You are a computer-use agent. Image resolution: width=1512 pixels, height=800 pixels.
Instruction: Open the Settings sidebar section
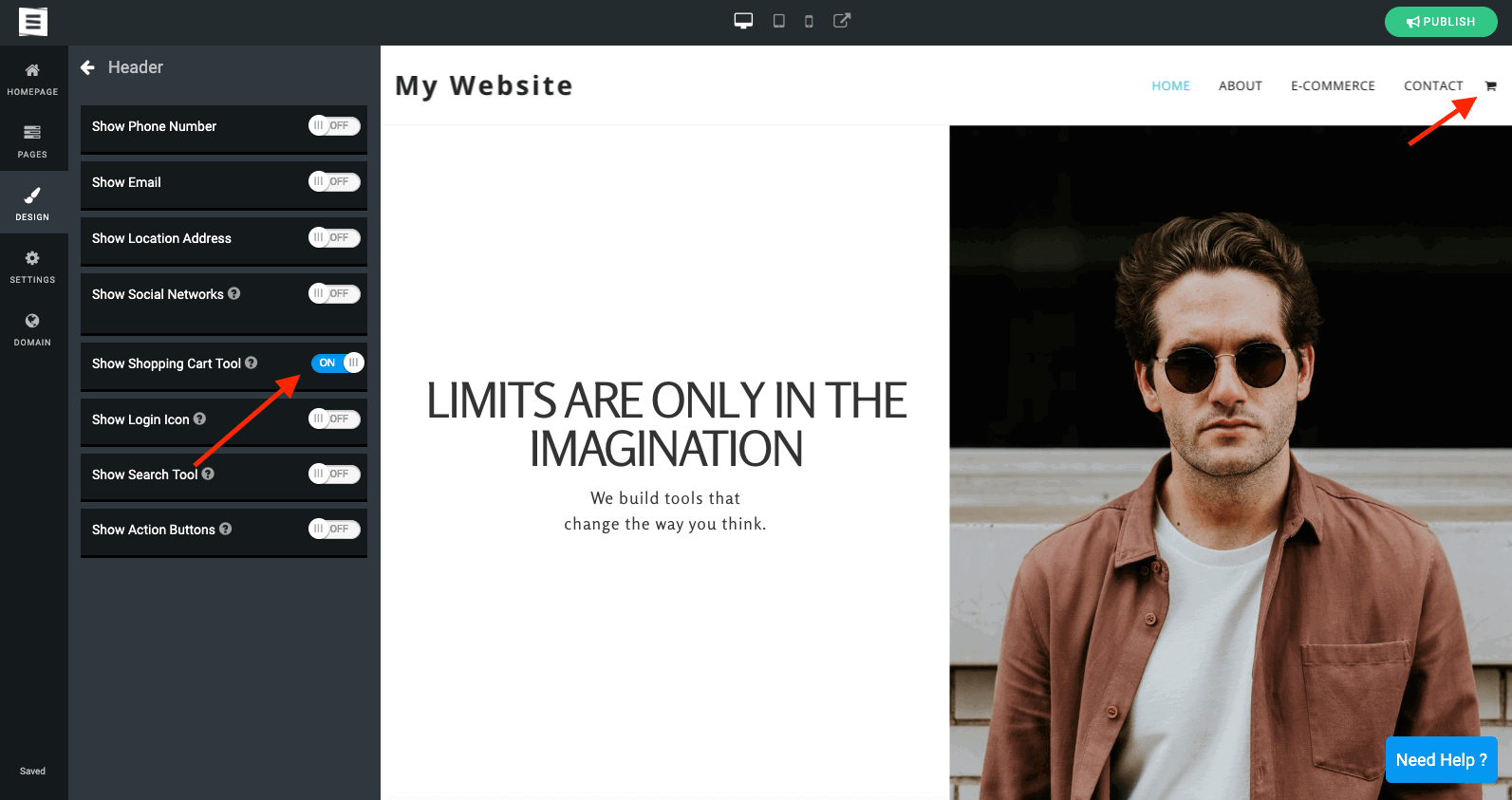click(x=32, y=267)
